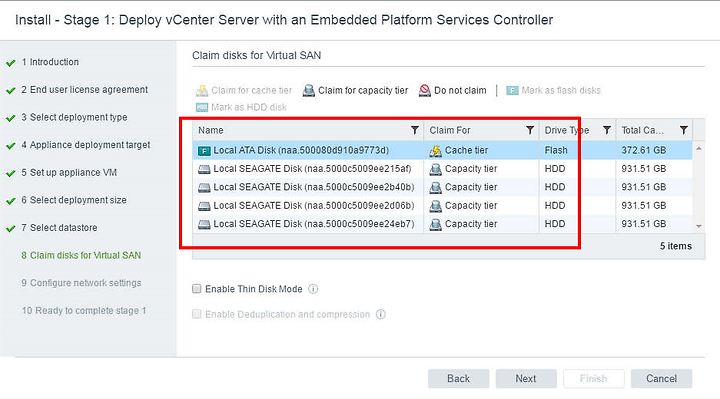The width and height of the screenshot is (720, 399).
Task: Open info tooltip for Deduplication and compression
Action: click(381, 315)
